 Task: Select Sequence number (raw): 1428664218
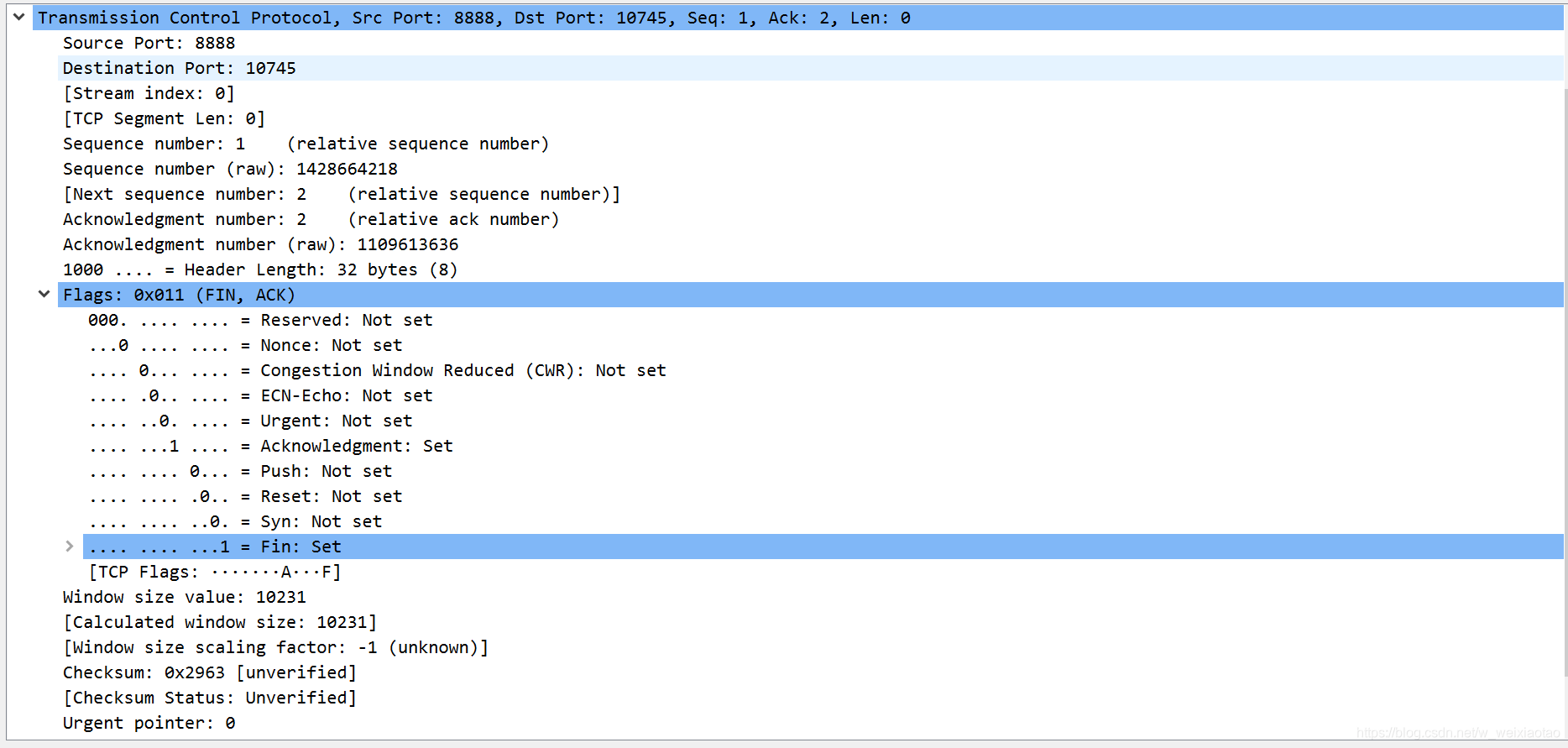coord(810,169)
